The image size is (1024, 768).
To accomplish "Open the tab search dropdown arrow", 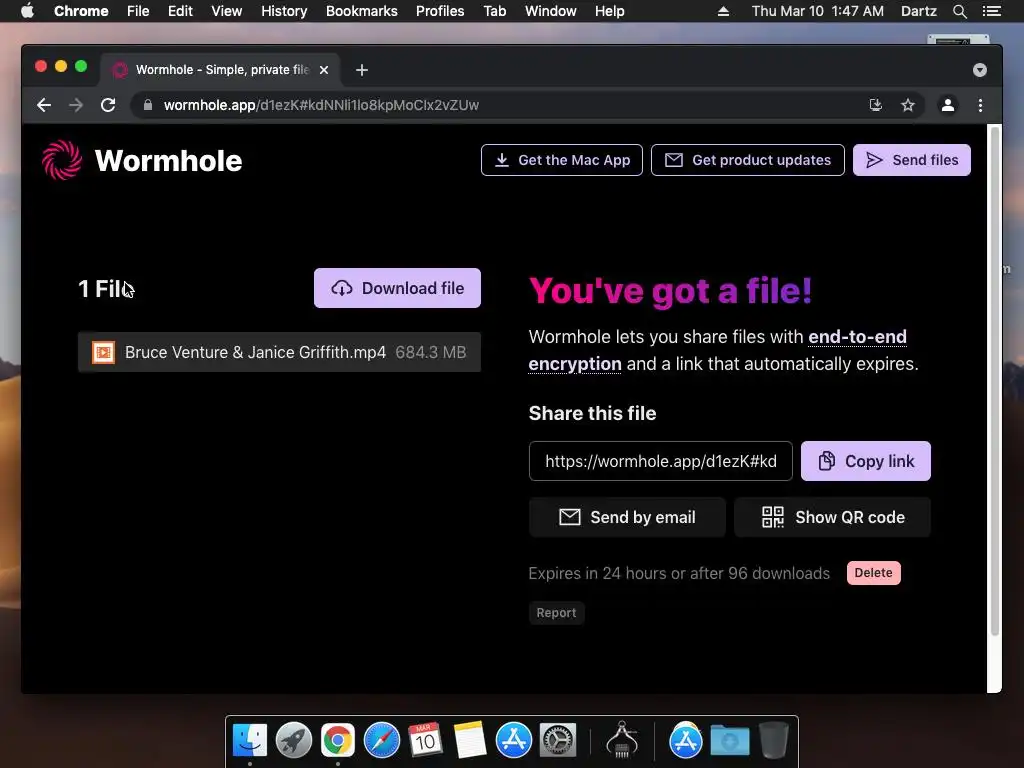I will click(980, 70).
